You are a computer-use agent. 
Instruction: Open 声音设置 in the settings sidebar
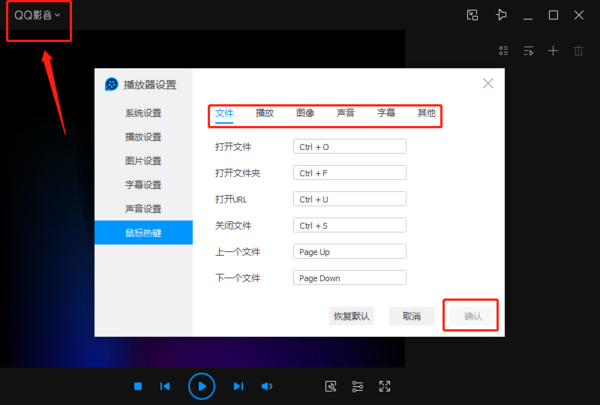pyautogui.click(x=143, y=208)
